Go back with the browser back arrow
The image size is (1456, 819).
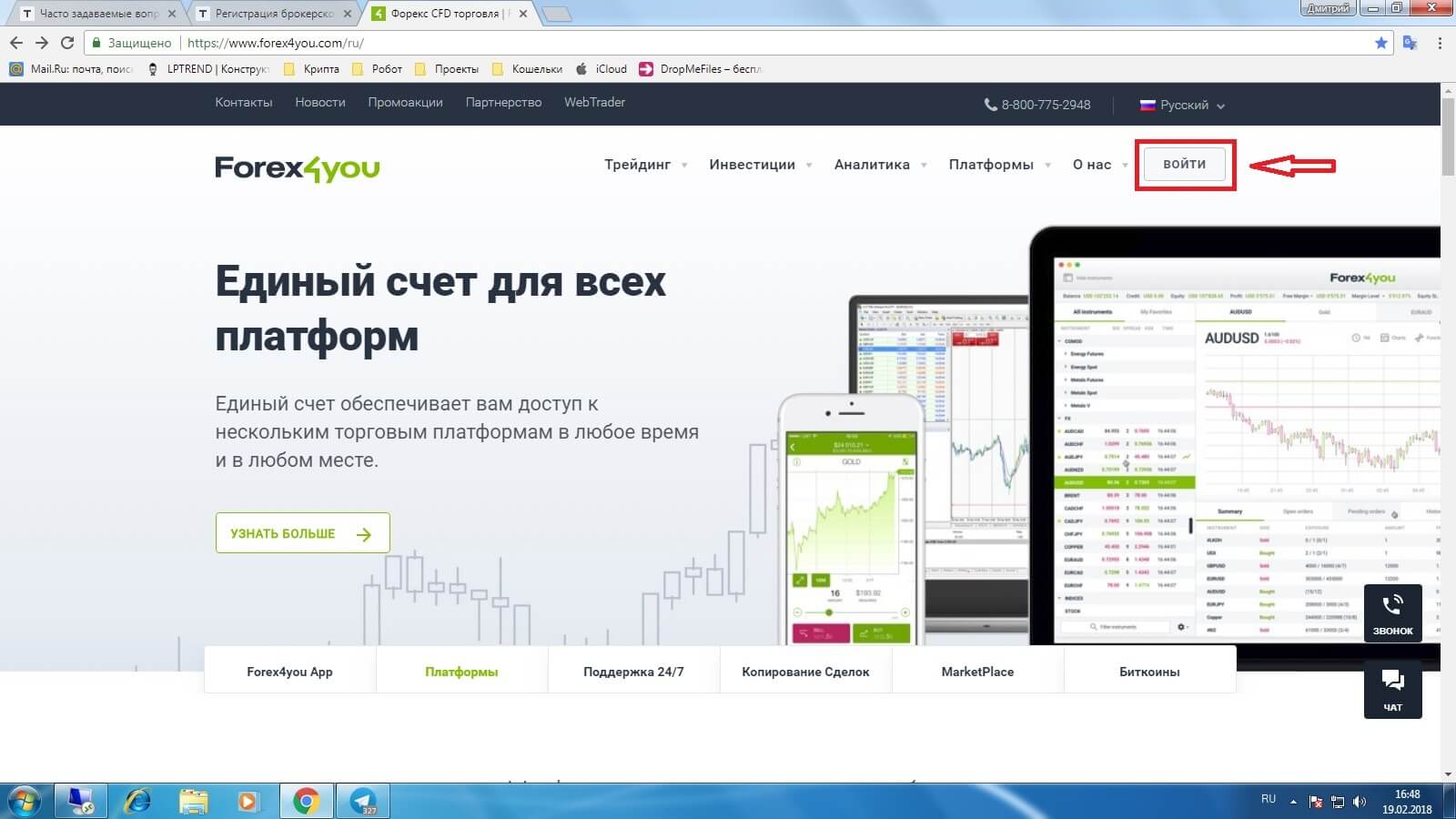point(15,43)
